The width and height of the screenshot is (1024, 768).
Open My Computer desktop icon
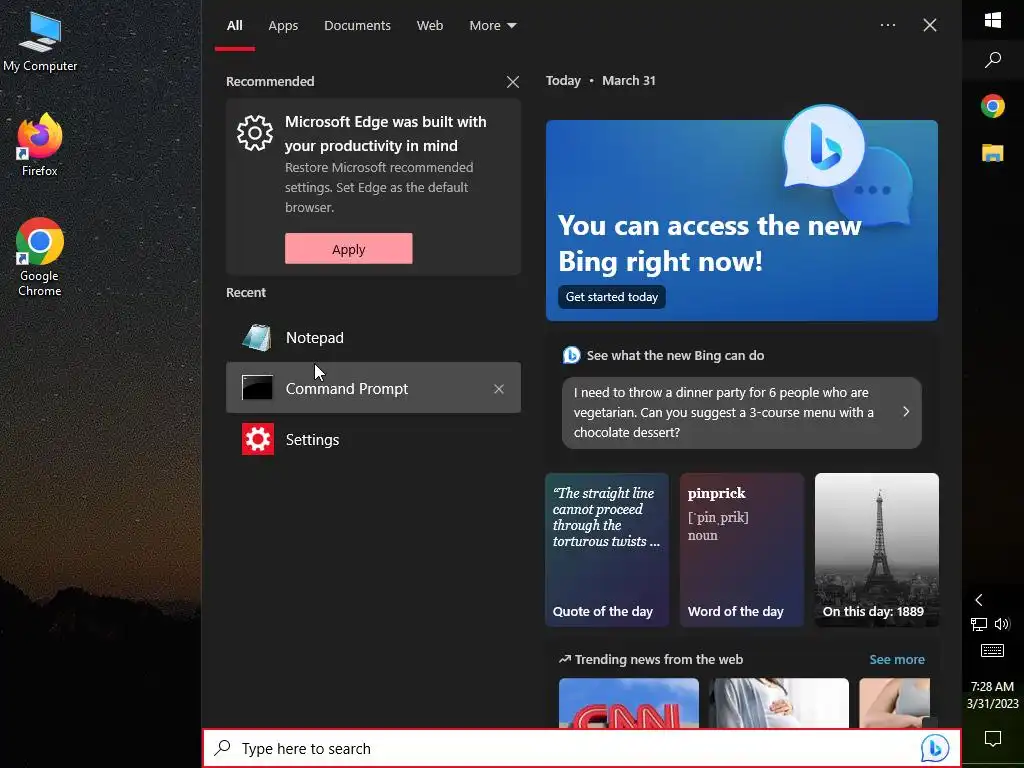(40, 42)
